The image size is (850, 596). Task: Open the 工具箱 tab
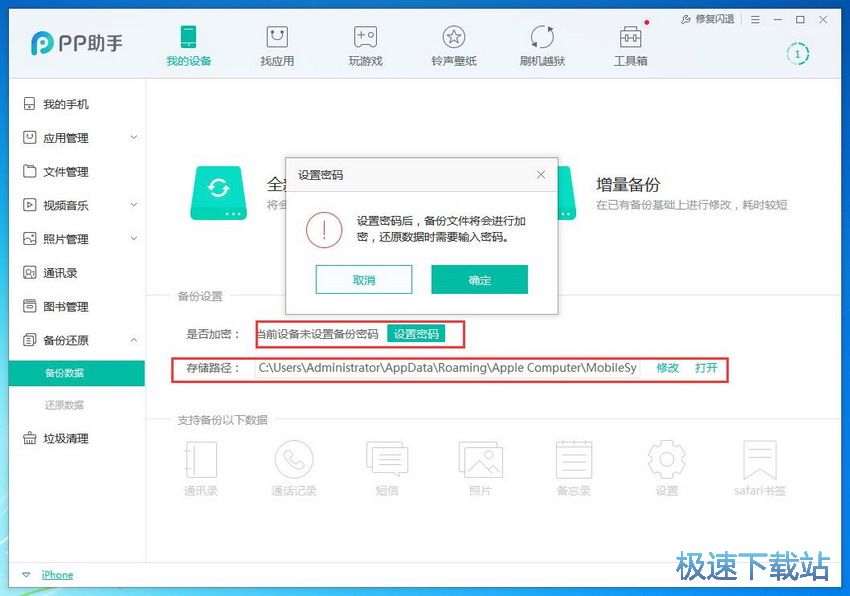pos(630,46)
